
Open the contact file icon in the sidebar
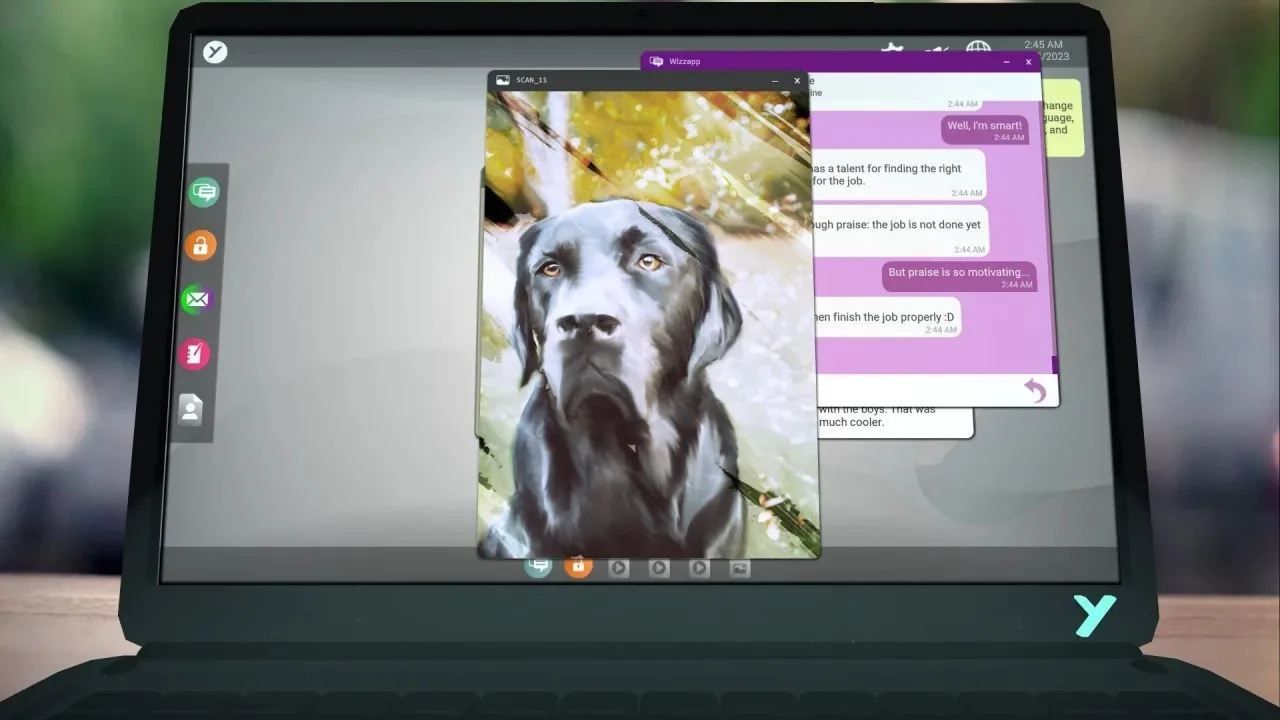190,409
